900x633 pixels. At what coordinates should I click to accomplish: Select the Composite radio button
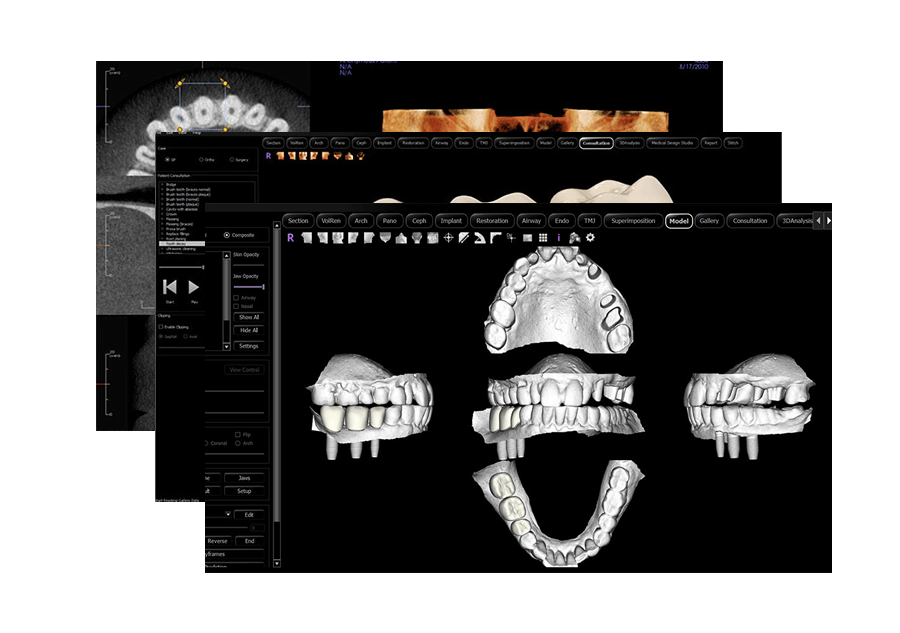pyautogui.click(x=226, y=235)
